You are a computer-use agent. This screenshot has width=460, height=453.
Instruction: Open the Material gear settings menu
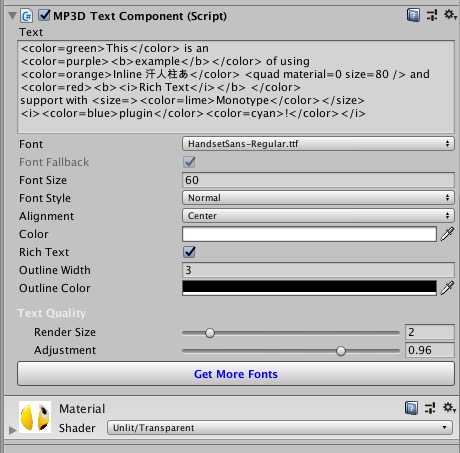(x=449, y=407)
